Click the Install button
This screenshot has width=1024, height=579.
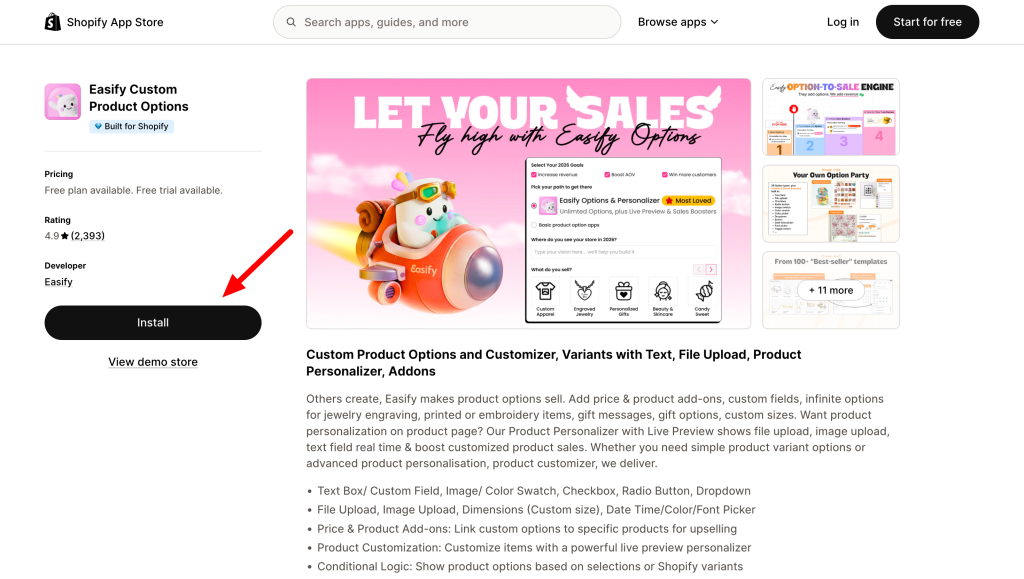click(x=153, y=322)
